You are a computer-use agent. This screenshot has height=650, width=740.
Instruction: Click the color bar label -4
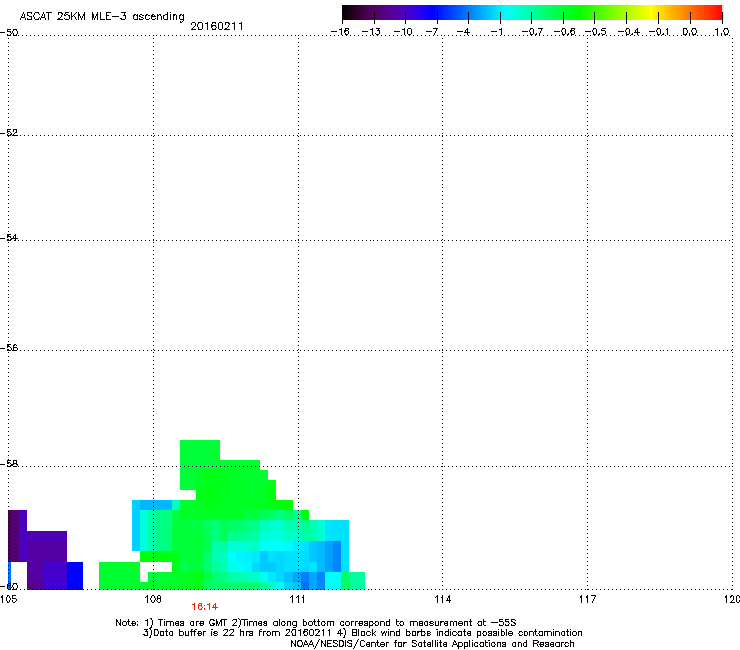pyautogui.click(x=463, y=32)
